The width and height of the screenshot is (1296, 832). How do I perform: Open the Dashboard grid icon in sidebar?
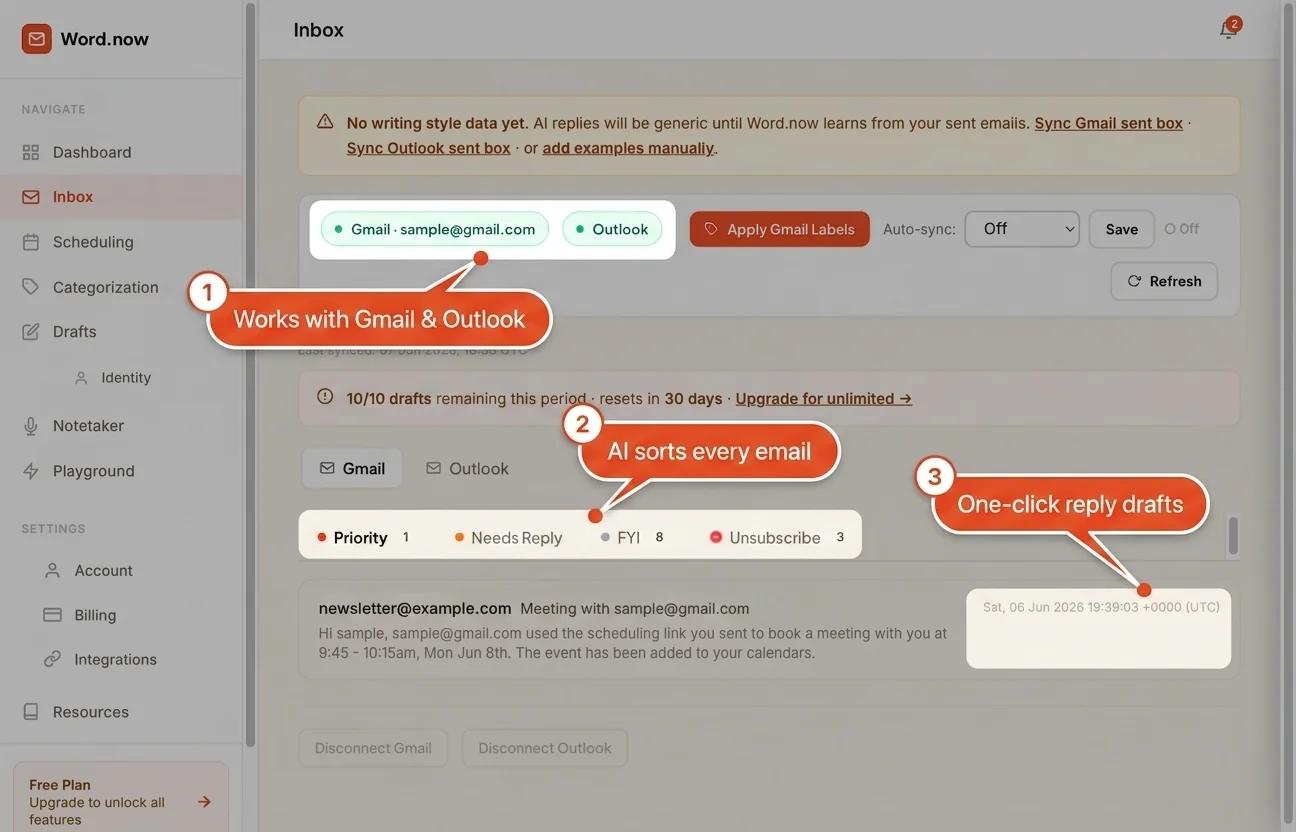click(31, 152)
